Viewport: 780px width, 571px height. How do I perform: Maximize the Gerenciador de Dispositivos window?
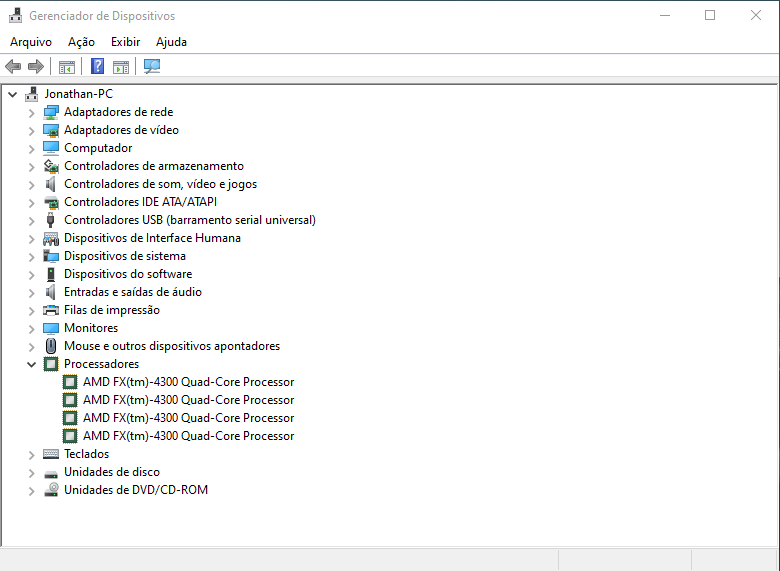[710, 15]
